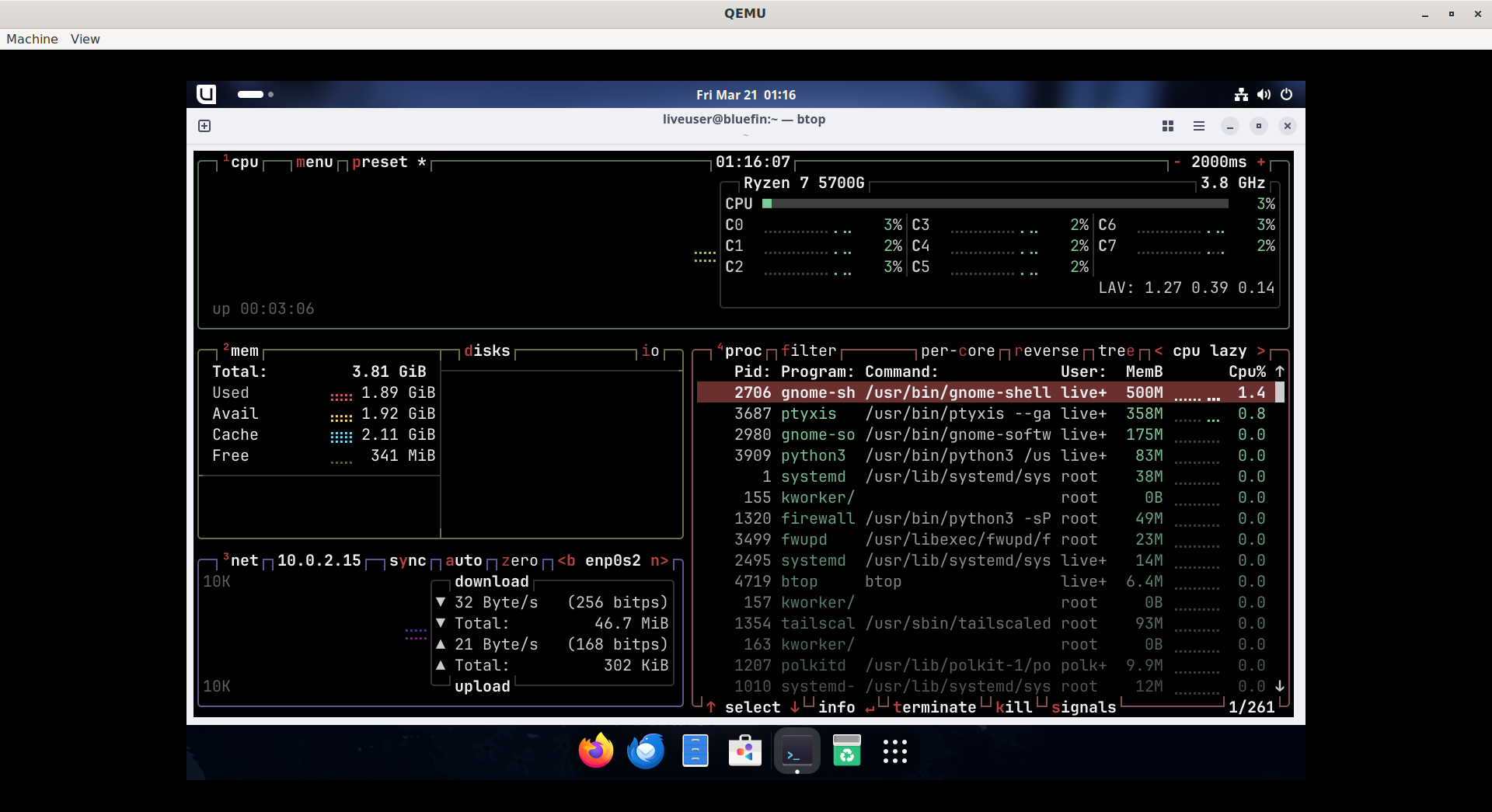Increase update interval with plus next to 2000ms
The image size is (1492, 812).
click(x=1260, y=162)
